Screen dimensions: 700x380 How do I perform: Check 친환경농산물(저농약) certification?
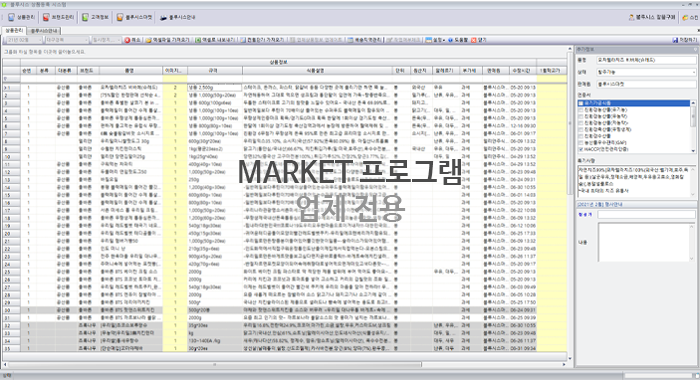(x=580, y=123)
